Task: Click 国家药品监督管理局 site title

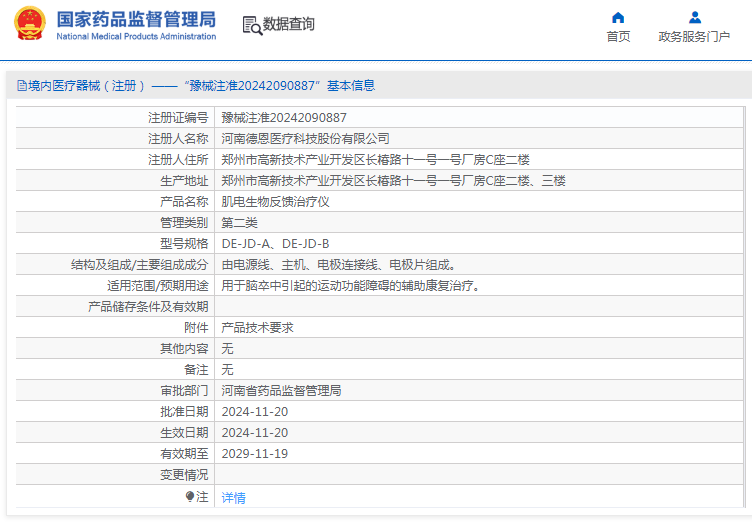Action: pos(136,20)
